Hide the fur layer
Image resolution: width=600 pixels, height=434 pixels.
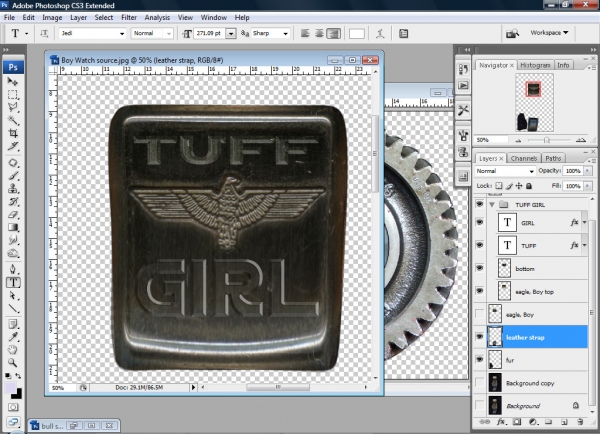point(479,360)
